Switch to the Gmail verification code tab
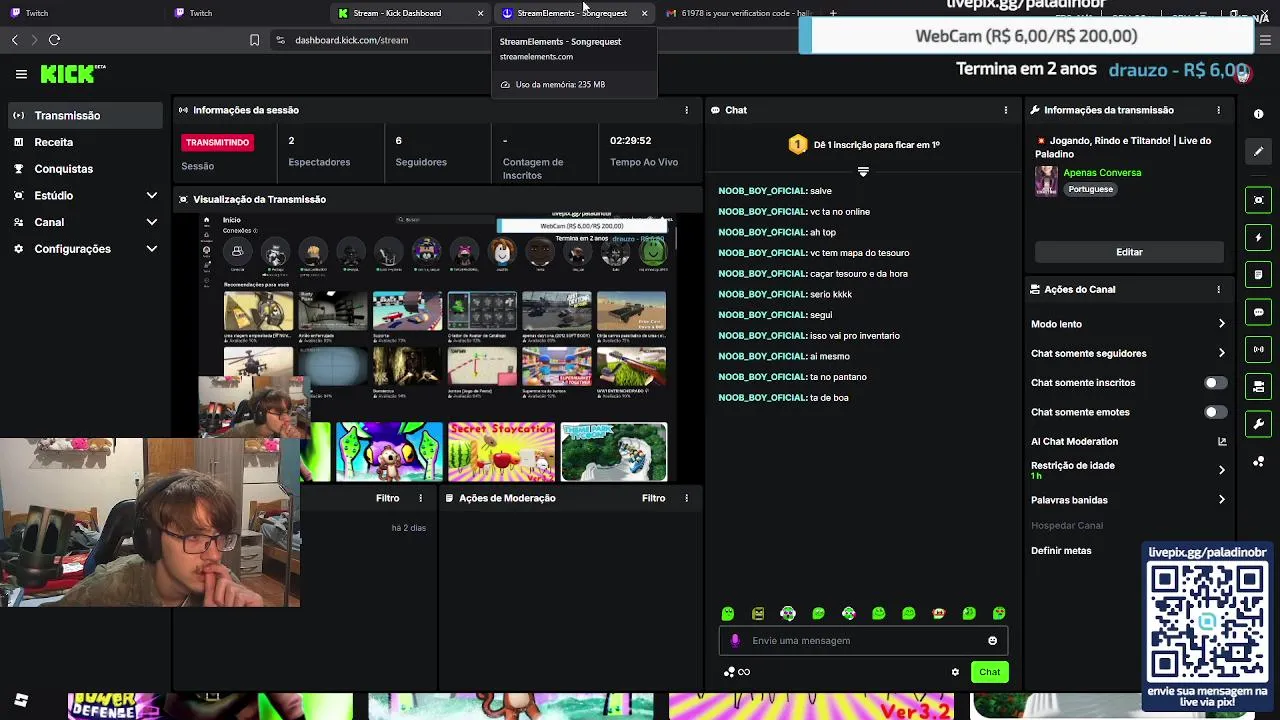The image size is (1280, 720). tap(738, 13)
